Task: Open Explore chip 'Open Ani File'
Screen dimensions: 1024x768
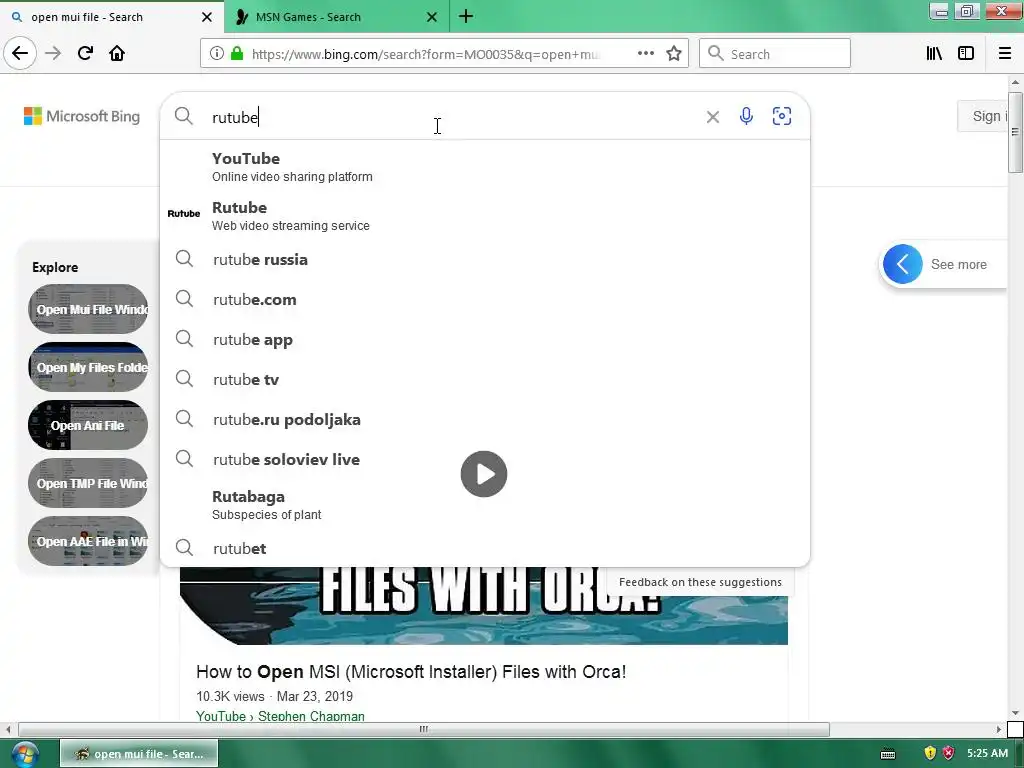Action: click(x=88, y=425)
